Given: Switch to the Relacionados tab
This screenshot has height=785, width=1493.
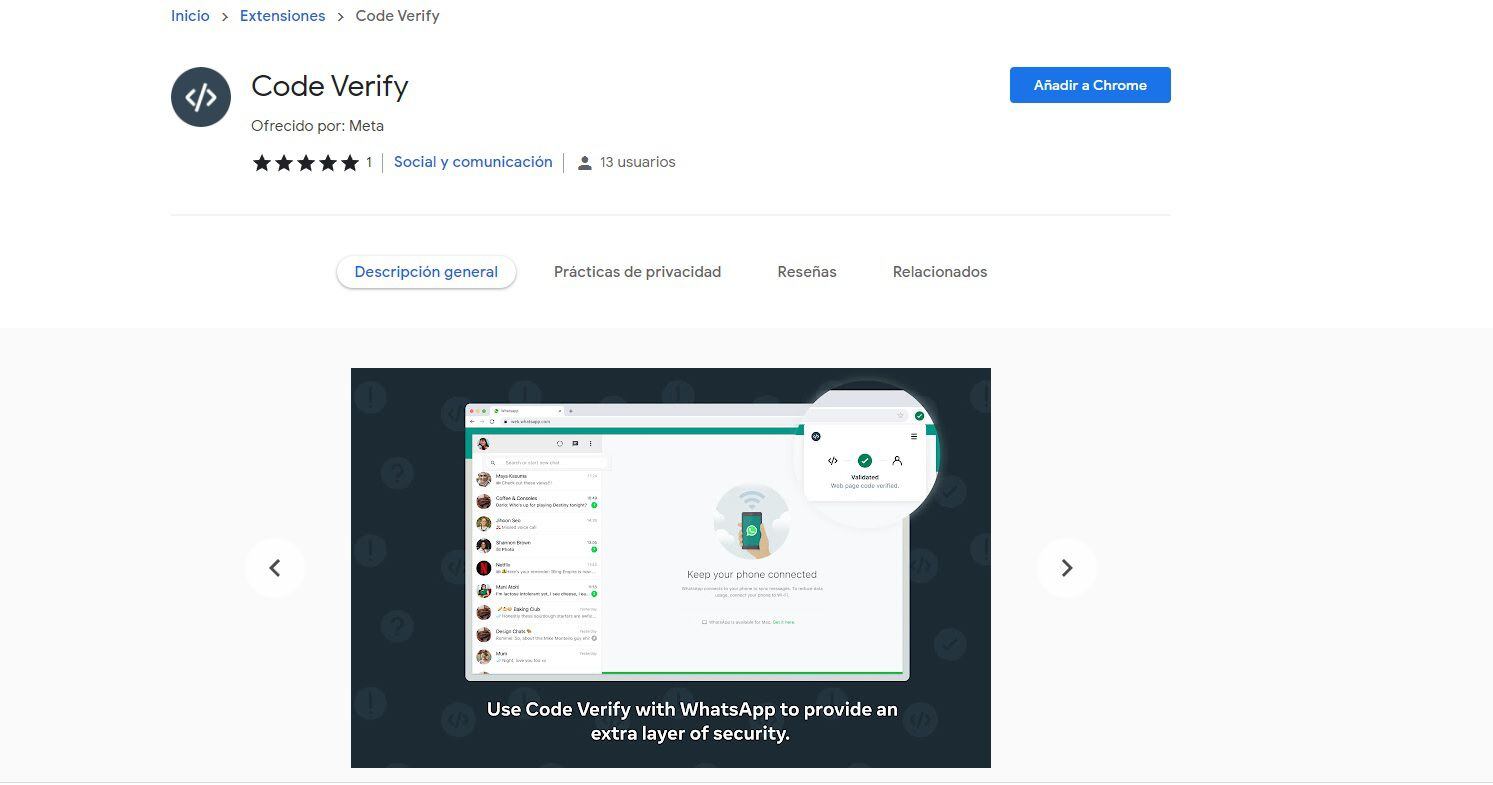Looking at the screenshot, I should coord(940,272).
